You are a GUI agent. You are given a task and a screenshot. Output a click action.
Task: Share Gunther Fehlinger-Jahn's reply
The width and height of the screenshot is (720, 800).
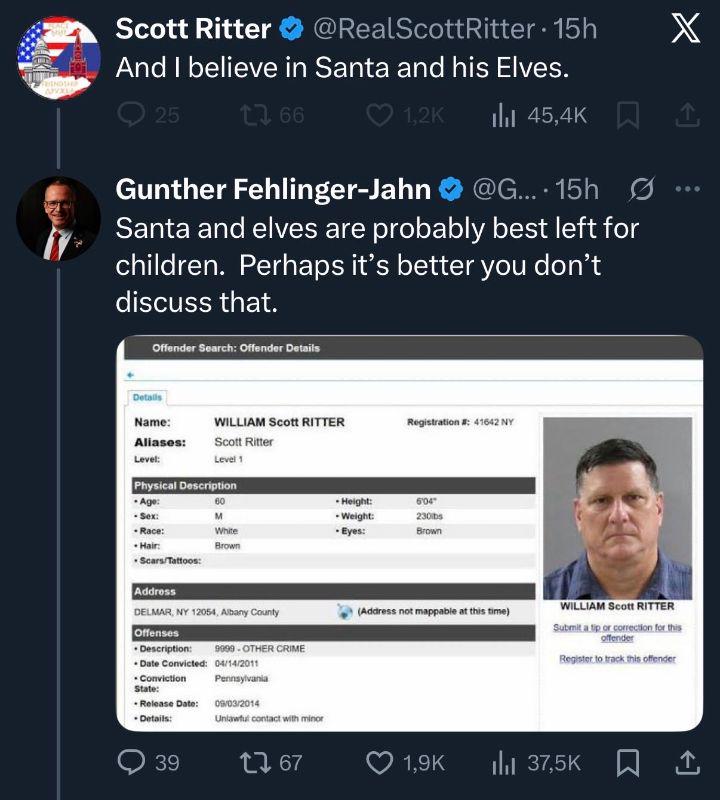pos(688,763)
